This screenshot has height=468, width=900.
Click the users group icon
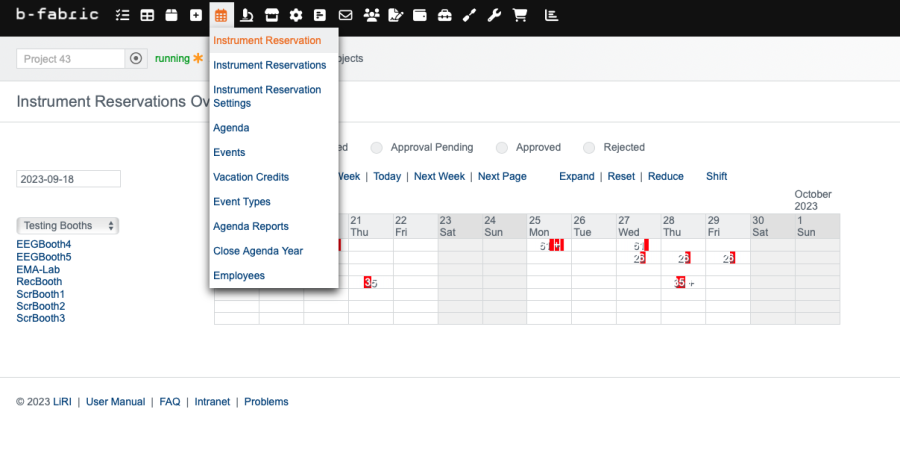pos(371,15)
